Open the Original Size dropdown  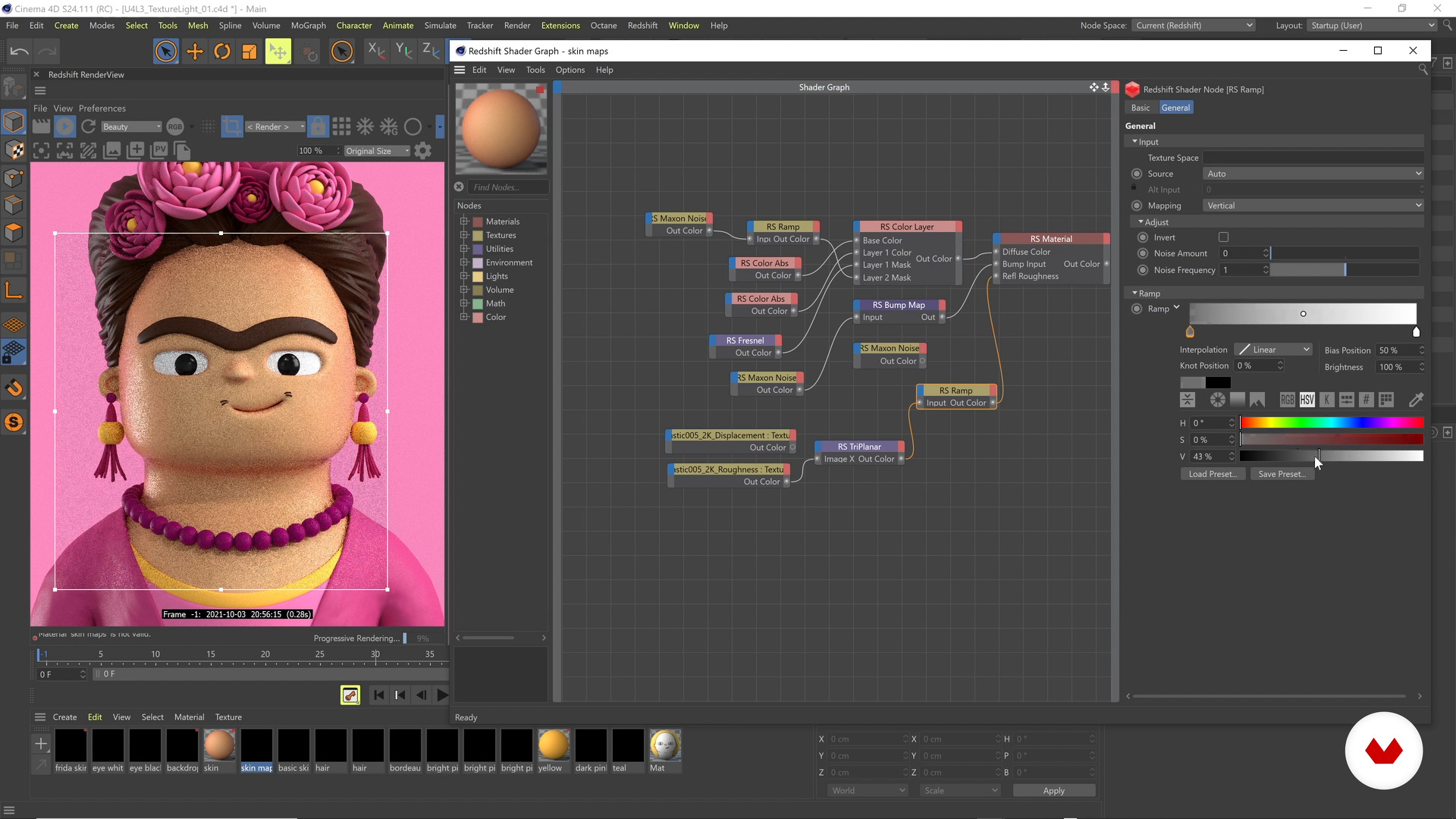[x=377, y=151]
